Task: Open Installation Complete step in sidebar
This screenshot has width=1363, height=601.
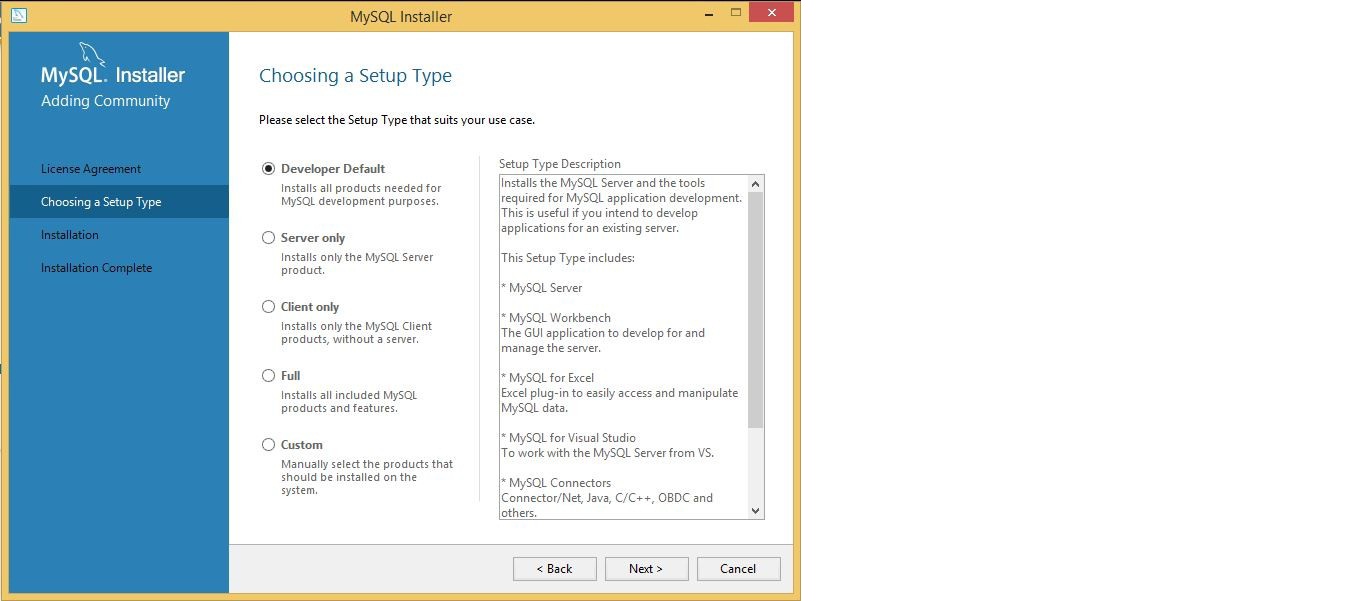Action: coord(97,268)
